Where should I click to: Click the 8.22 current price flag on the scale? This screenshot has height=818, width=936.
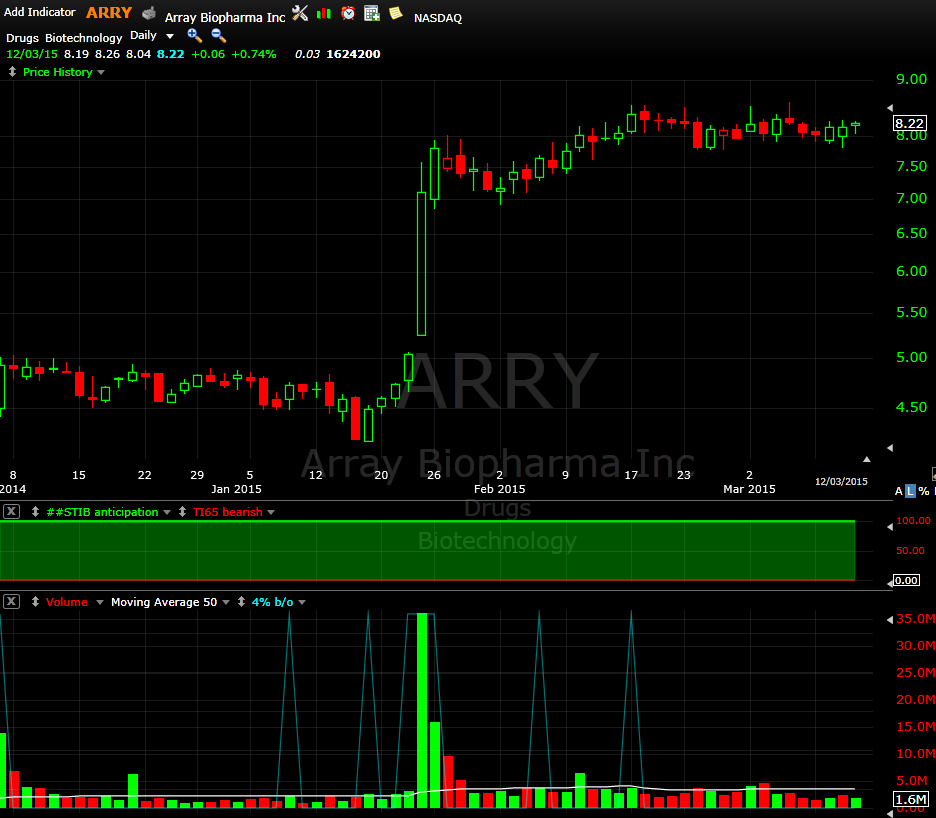[x=909, y=123]
